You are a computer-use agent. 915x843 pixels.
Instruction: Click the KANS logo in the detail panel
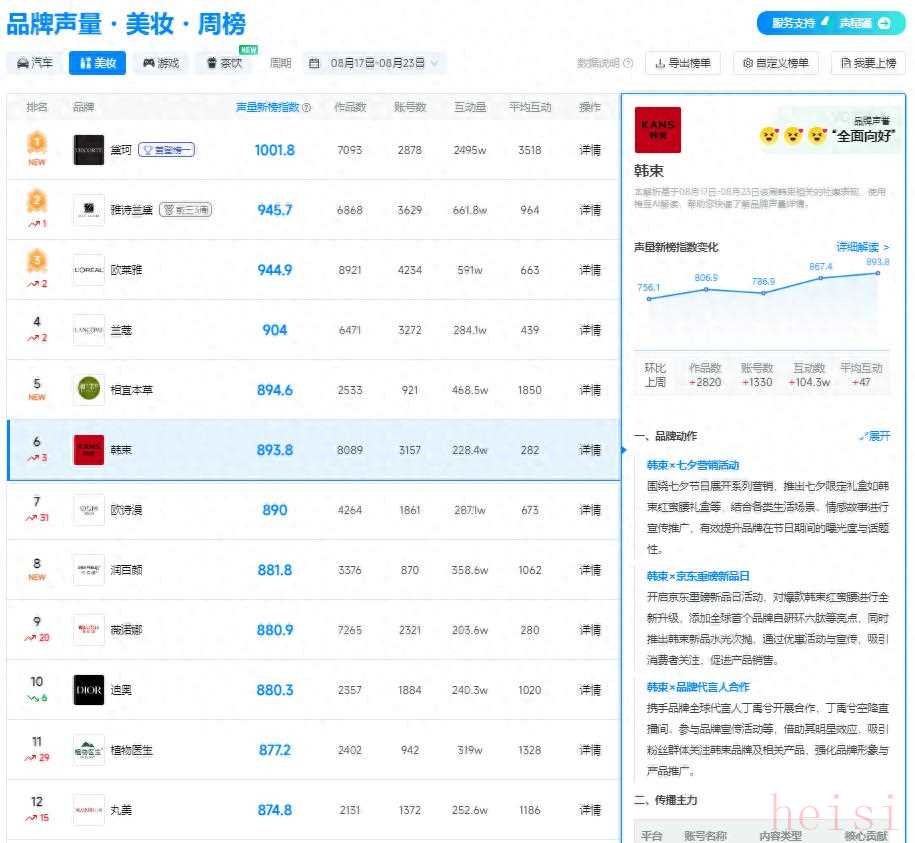pos(657,130)
